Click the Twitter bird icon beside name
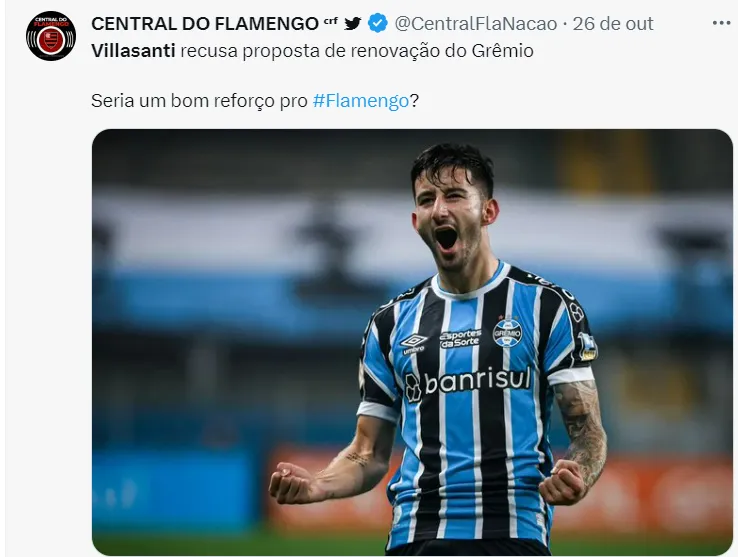 [x=353, y=23]
